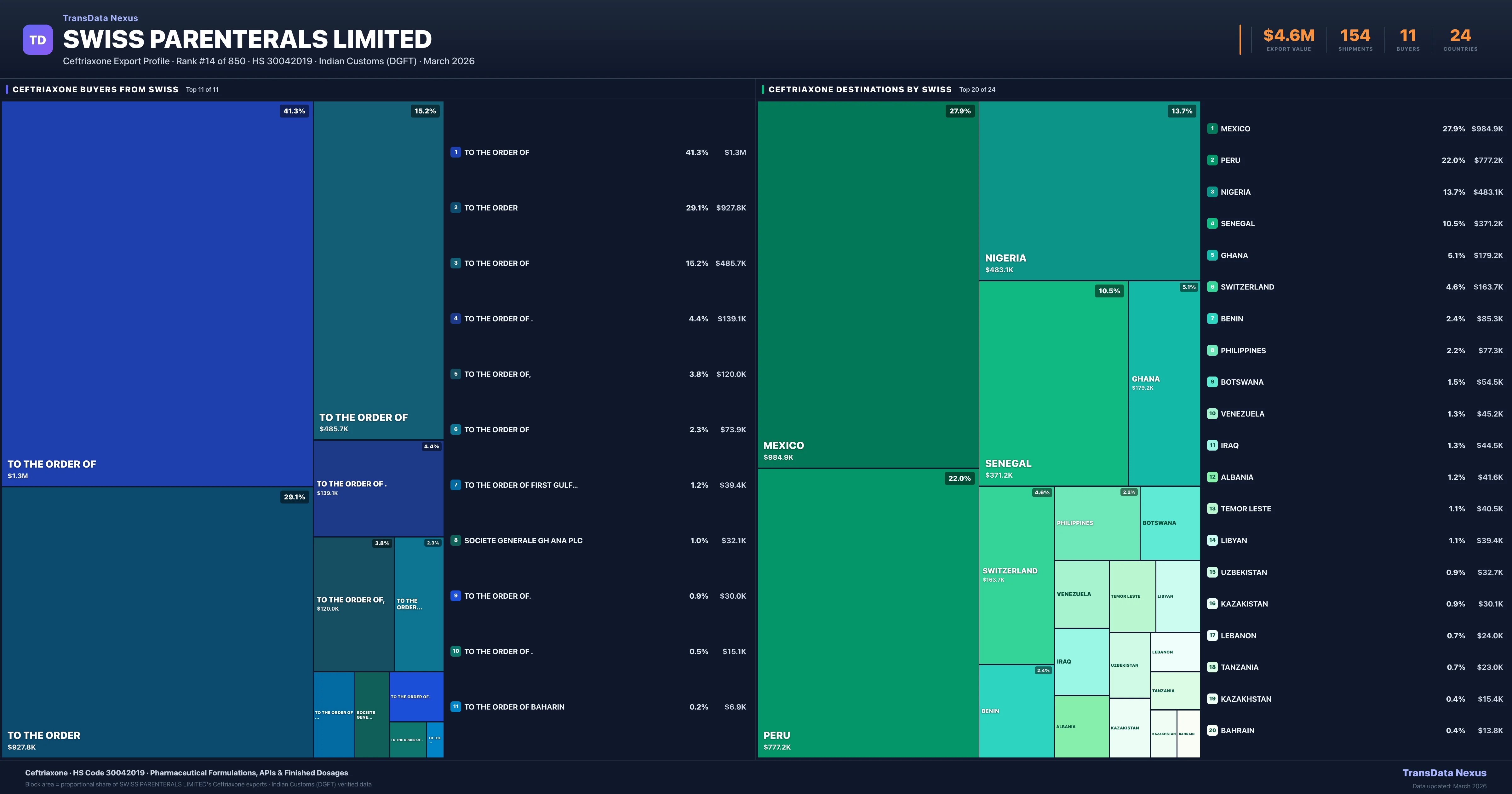Click the TransData Nexus footer link
This screenshot has height=794, width=1512.
(x=1444, y=773)
